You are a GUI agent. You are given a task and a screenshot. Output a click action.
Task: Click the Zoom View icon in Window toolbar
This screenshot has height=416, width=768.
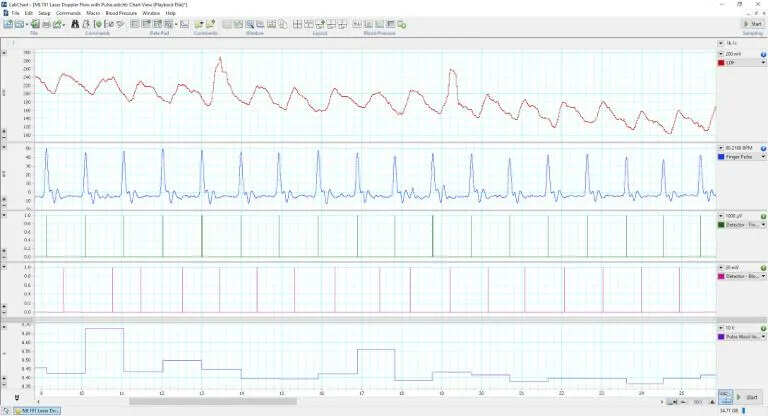coord(248,23)
